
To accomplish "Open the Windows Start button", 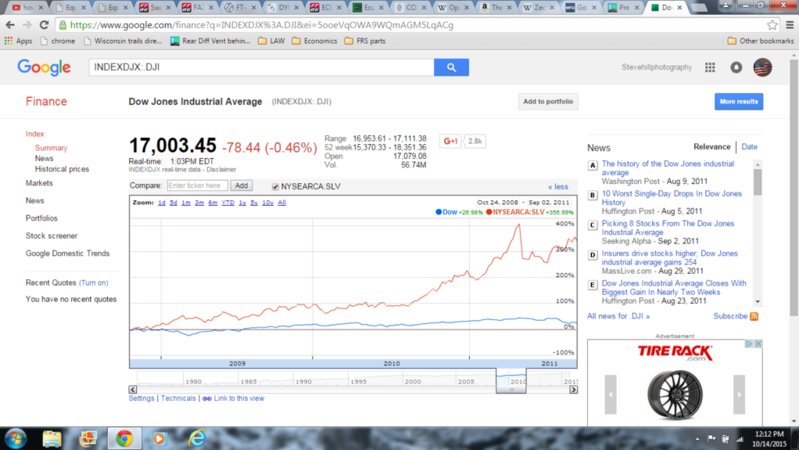I will (x=15, y=438).
